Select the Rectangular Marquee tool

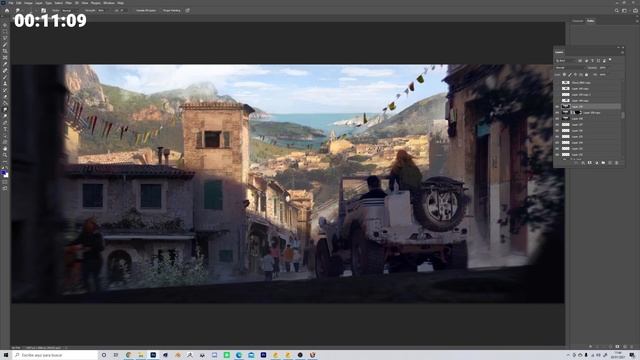(5, 31)
